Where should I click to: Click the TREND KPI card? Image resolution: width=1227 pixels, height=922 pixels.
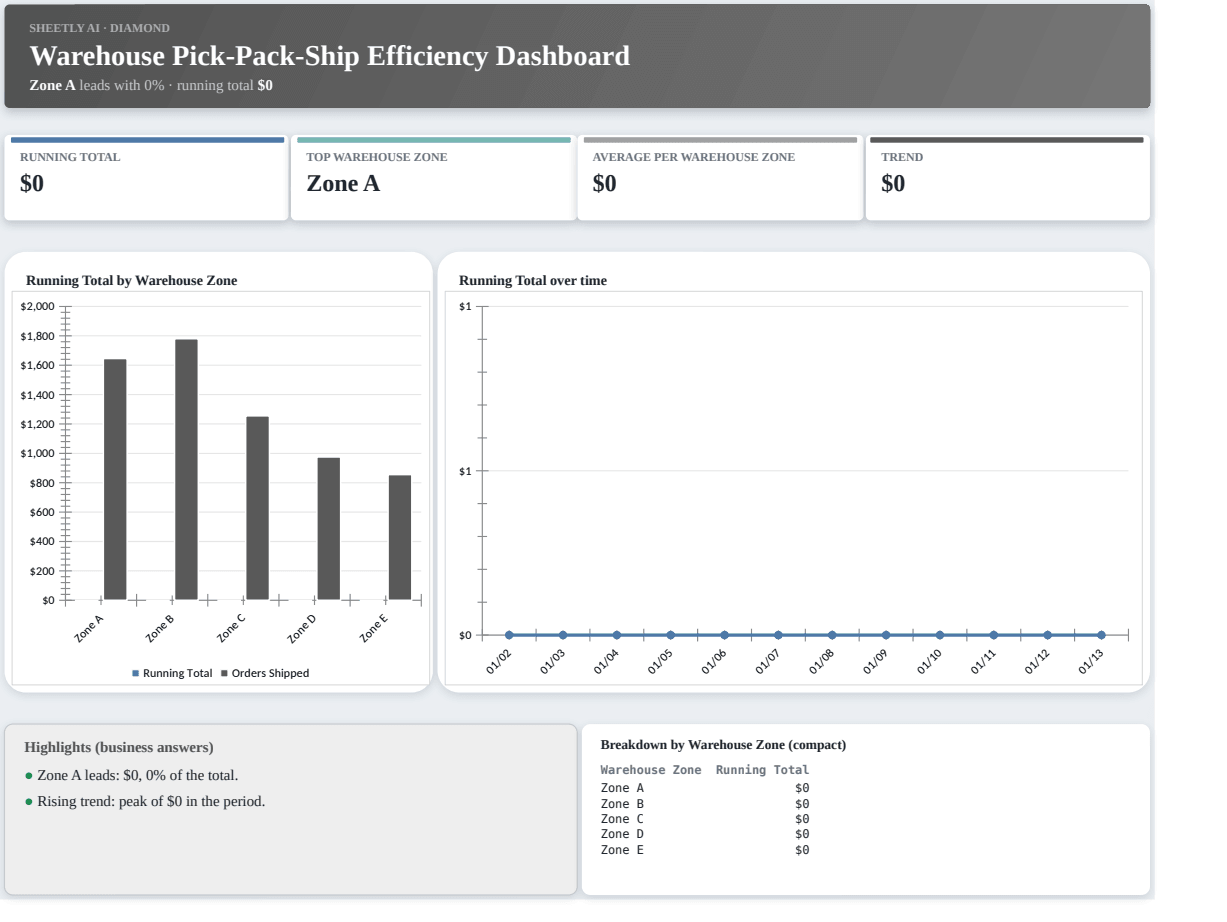point(1007,179)
